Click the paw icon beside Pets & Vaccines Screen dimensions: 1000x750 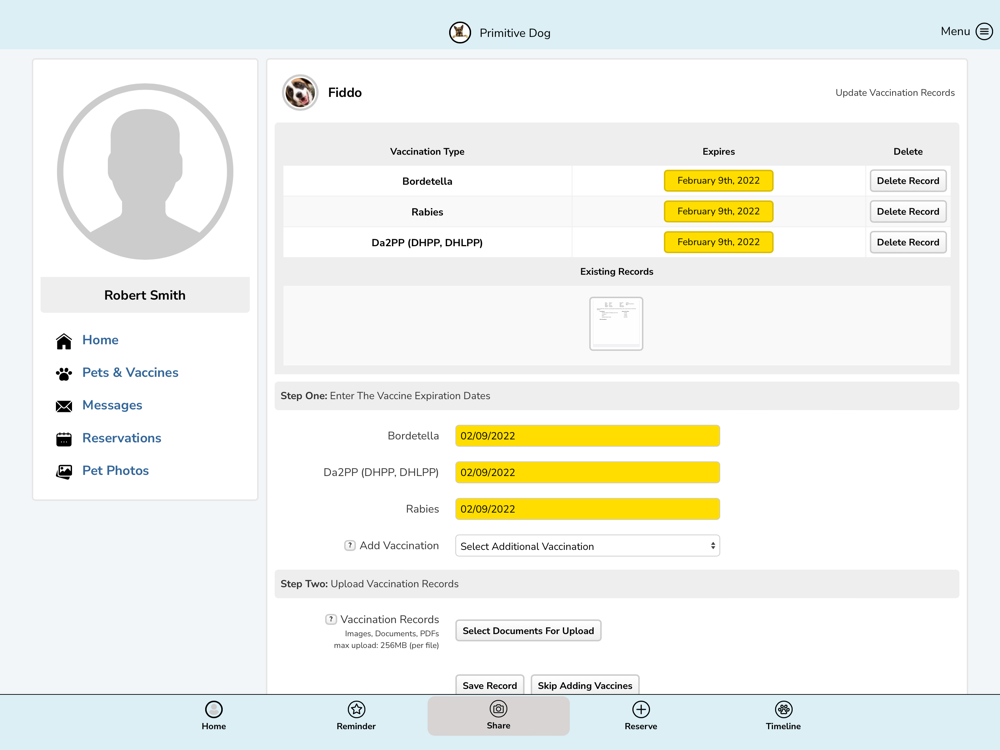click(64, 374)
